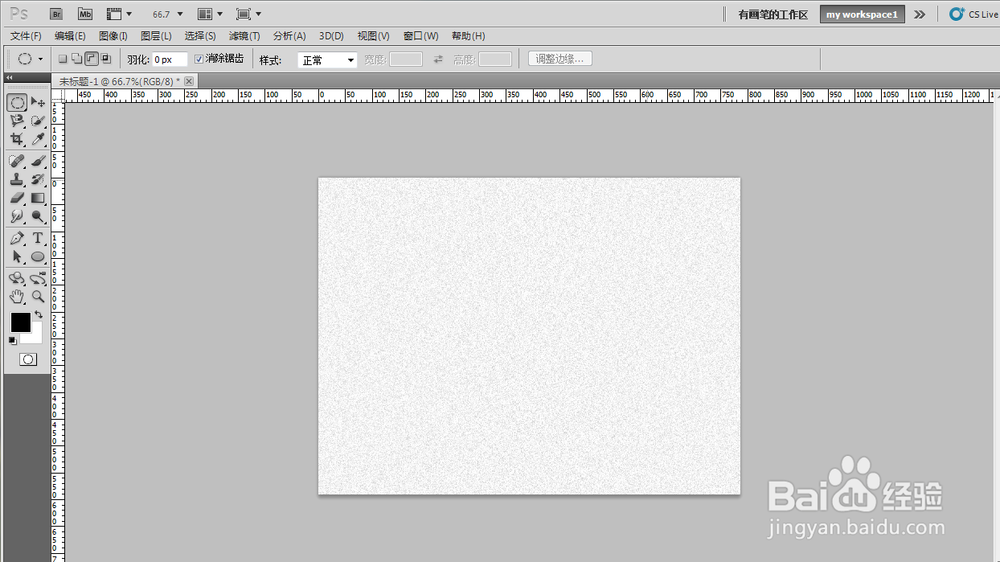Viewport: 1000px width, 562px height.
Task: Select the Eyedropper tool
Action: point(38,139)
